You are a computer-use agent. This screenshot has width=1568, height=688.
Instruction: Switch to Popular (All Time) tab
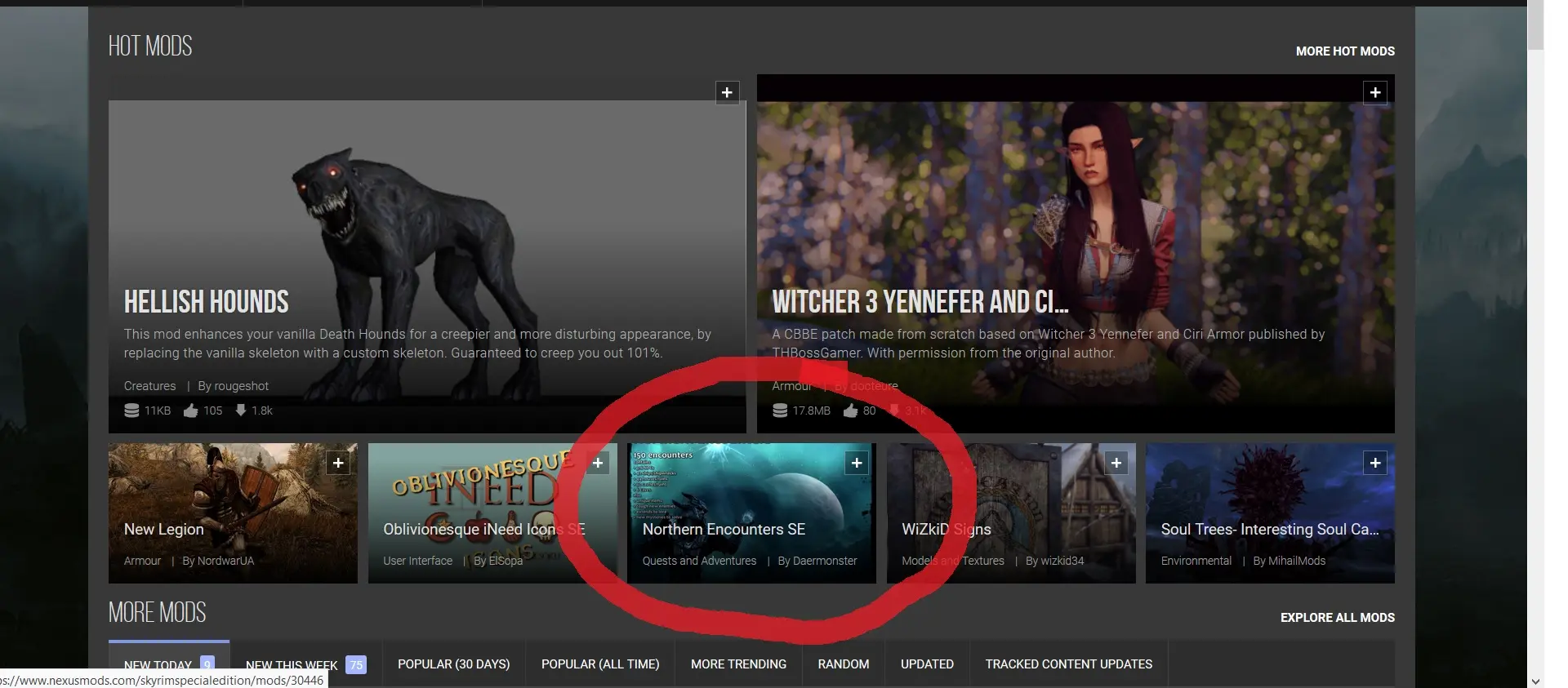point(600,664)
